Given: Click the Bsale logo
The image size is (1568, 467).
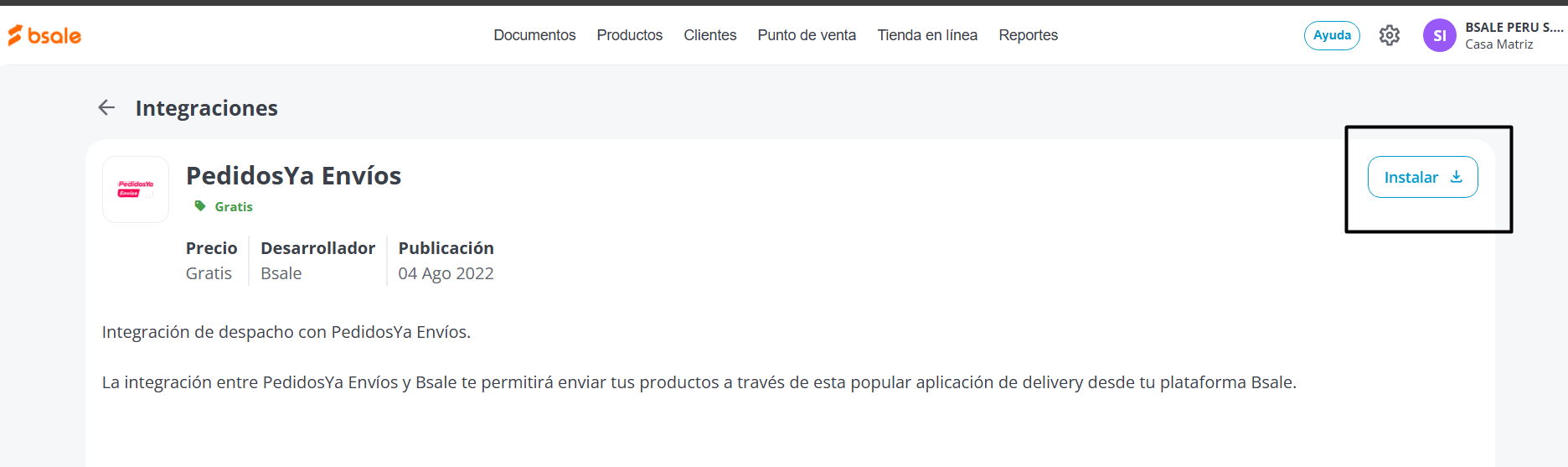Looking at the screenshot, I should (x=44, y=35).
